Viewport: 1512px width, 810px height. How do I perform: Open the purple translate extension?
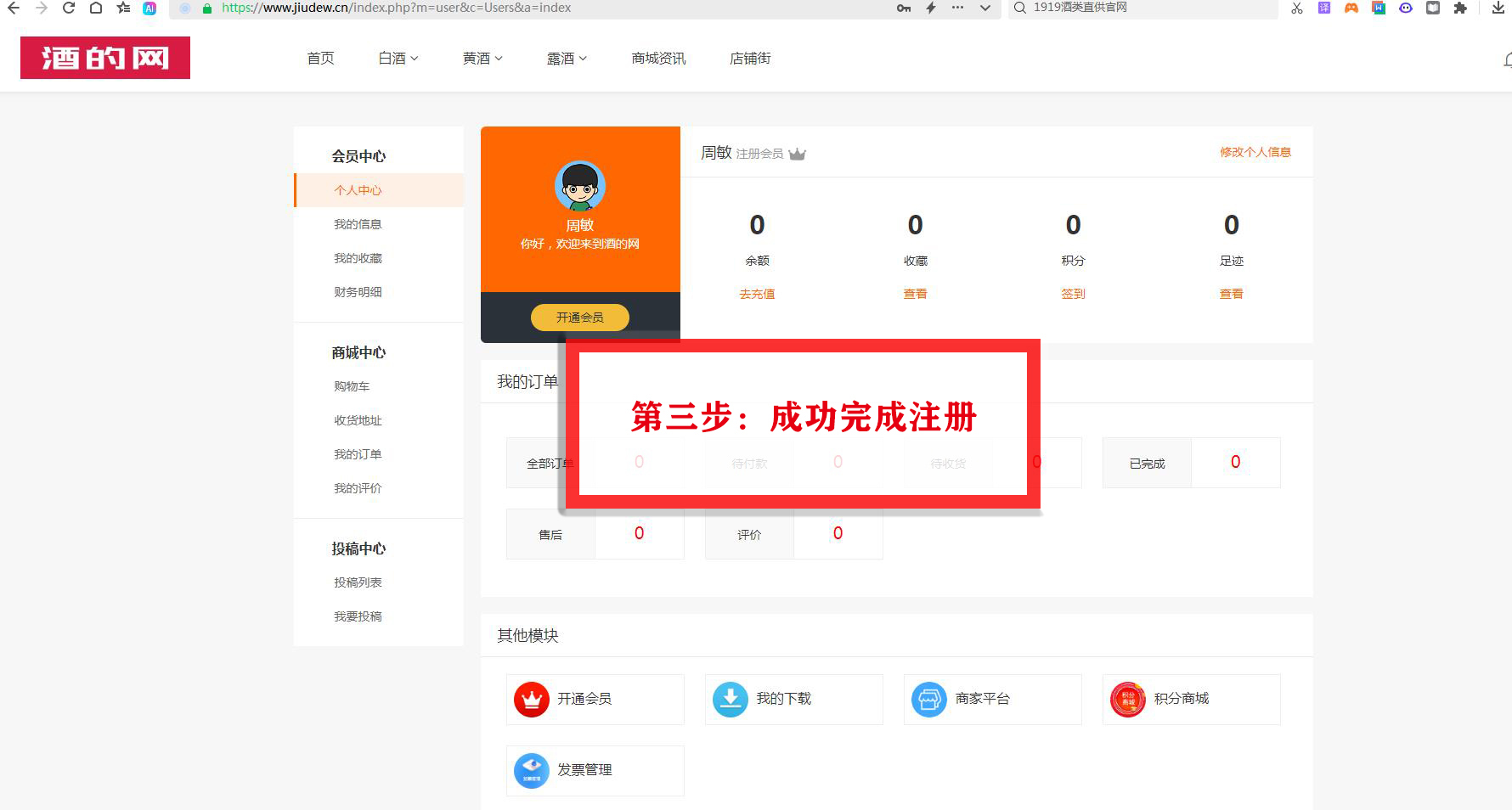[1324, 8]
